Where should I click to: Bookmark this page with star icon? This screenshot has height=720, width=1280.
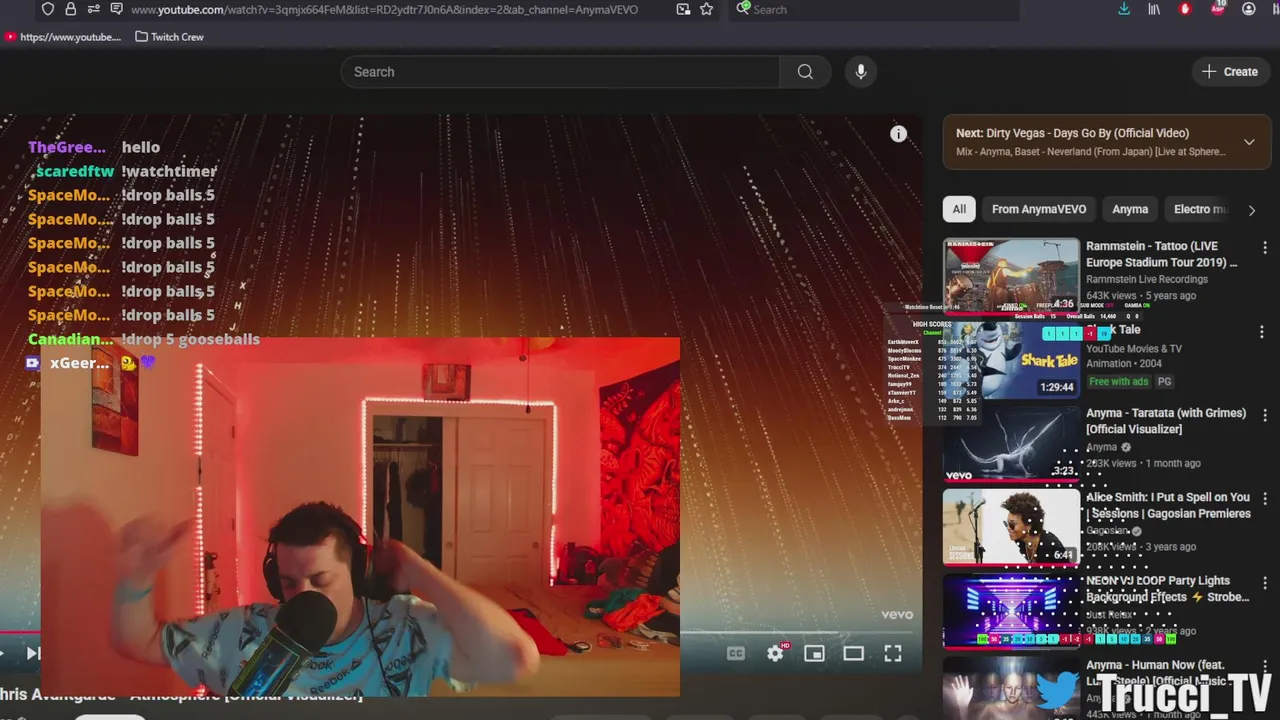pyautogui.click(x=706, y=9)
